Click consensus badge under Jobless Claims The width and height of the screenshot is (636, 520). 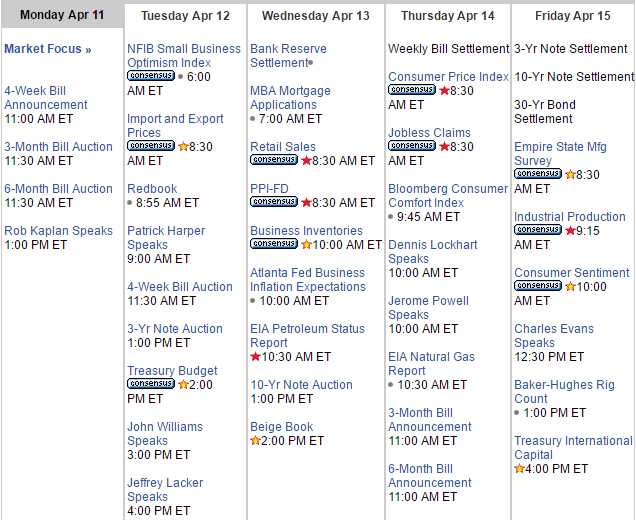[x=412, y=146]
